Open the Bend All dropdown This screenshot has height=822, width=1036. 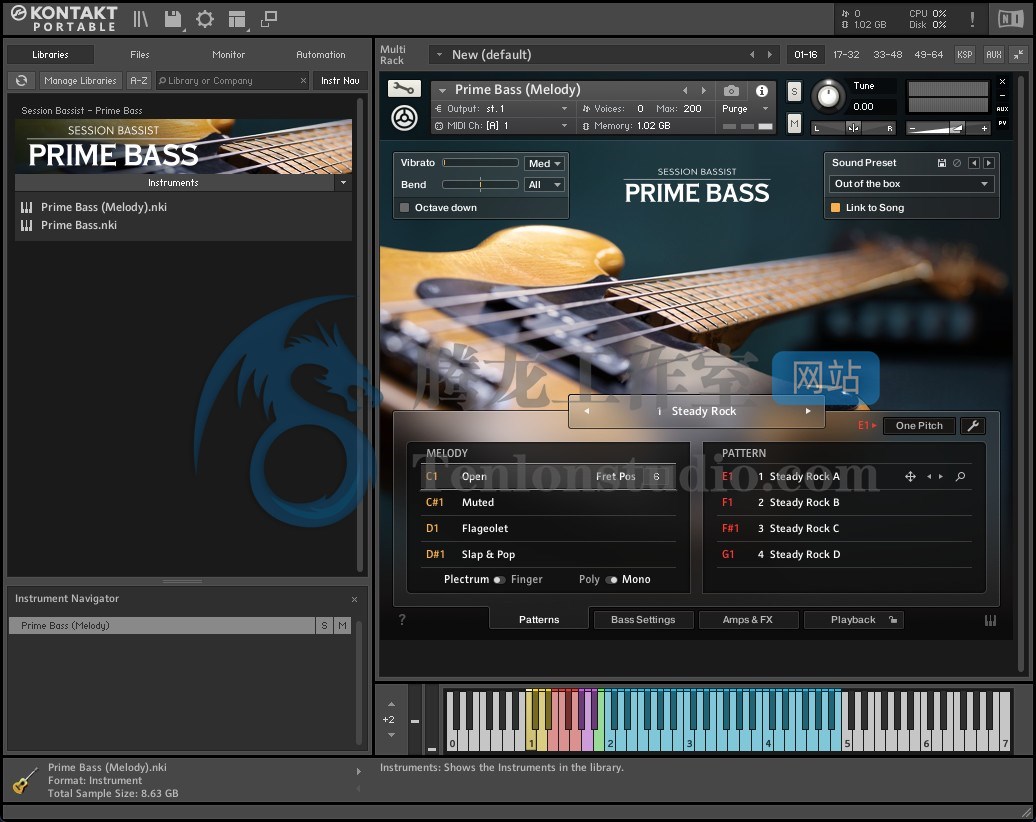[544, 184]
